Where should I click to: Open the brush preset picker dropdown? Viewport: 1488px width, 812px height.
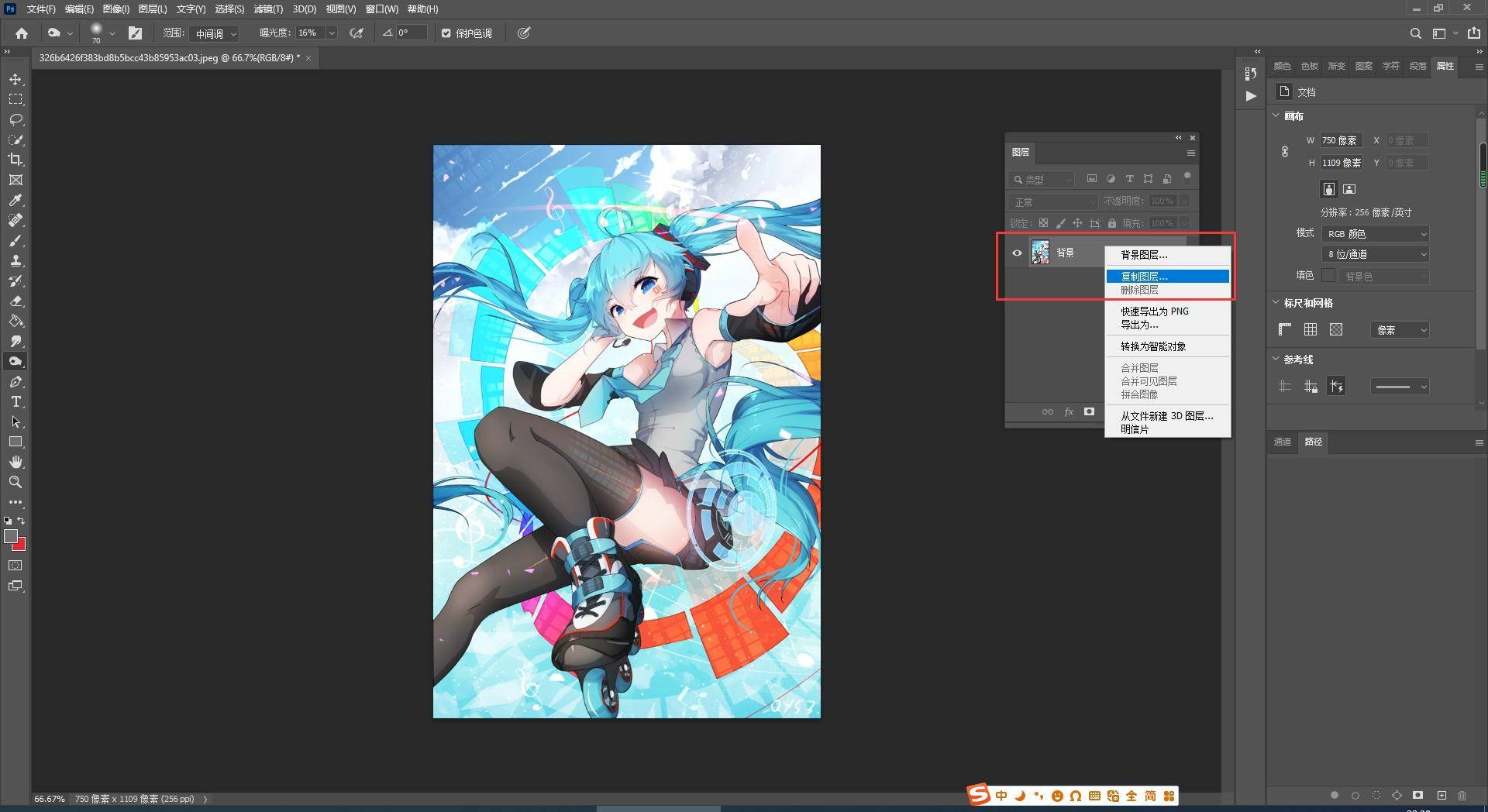pos(112,33)
